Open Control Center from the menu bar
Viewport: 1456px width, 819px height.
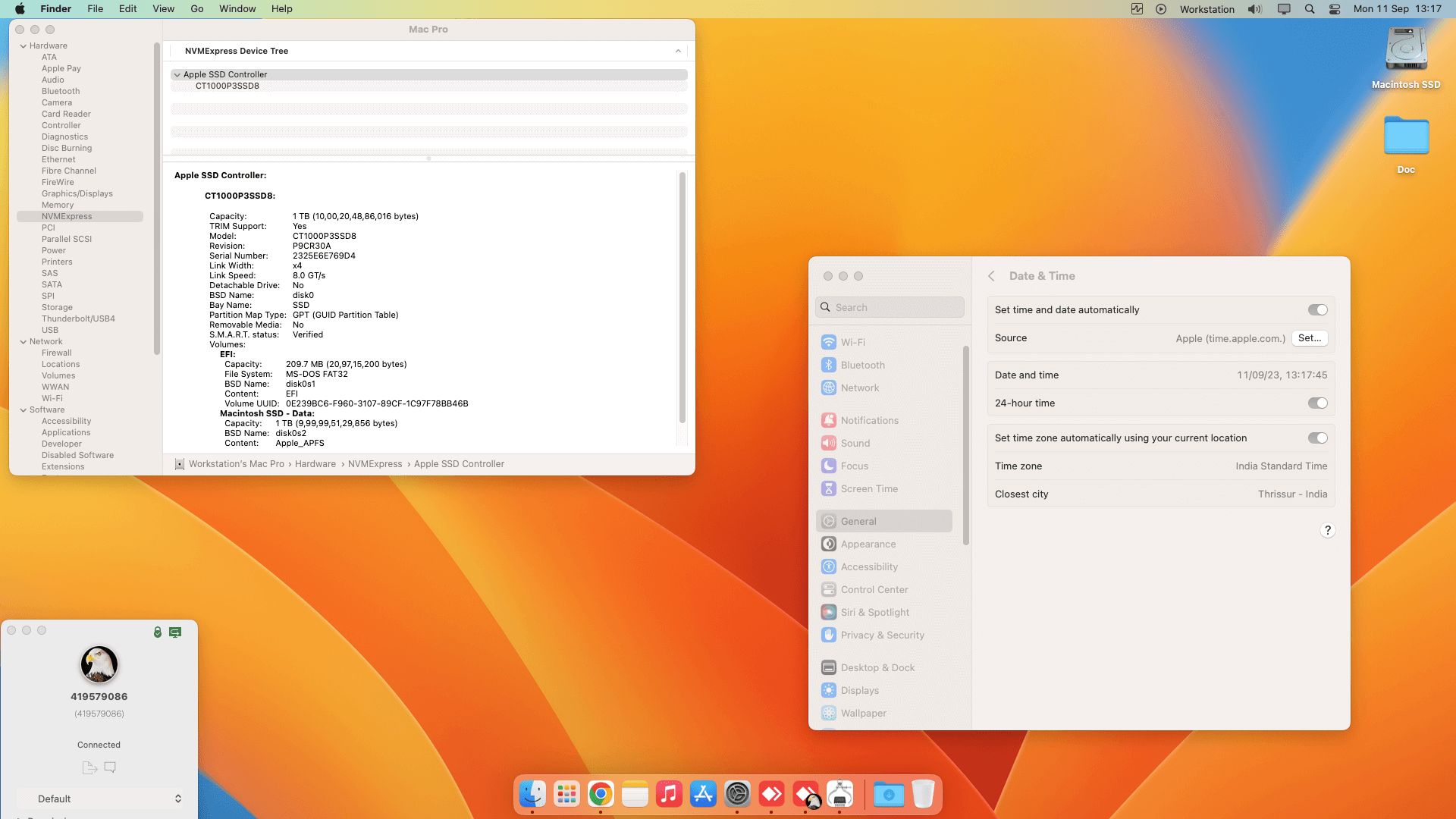[1335, 9]
